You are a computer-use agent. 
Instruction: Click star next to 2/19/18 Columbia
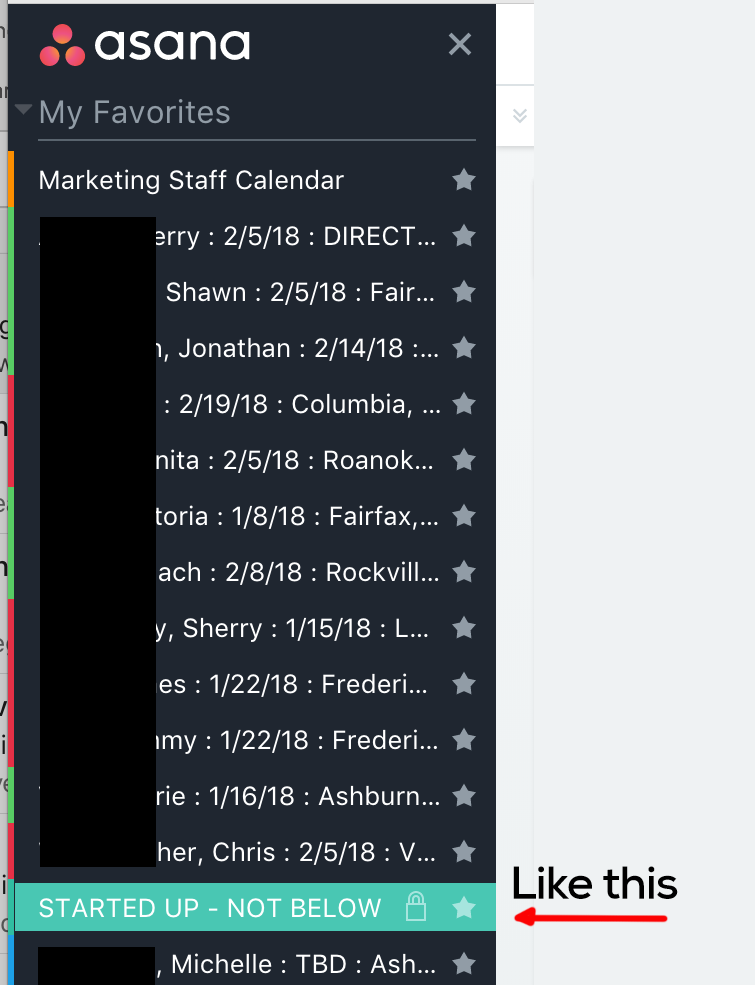pos(463,404)
